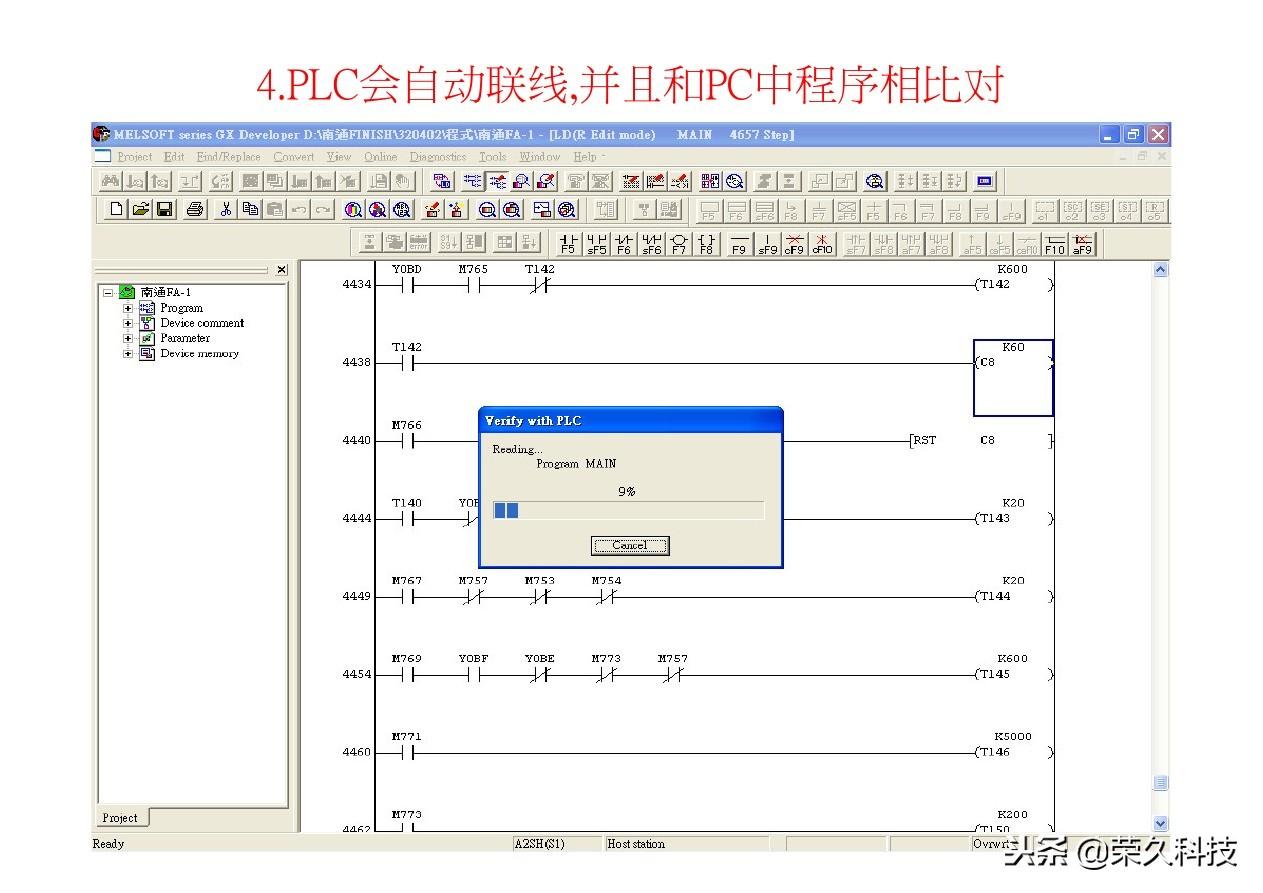
Task: Click the Host station status entry
Action: (636, 844)
